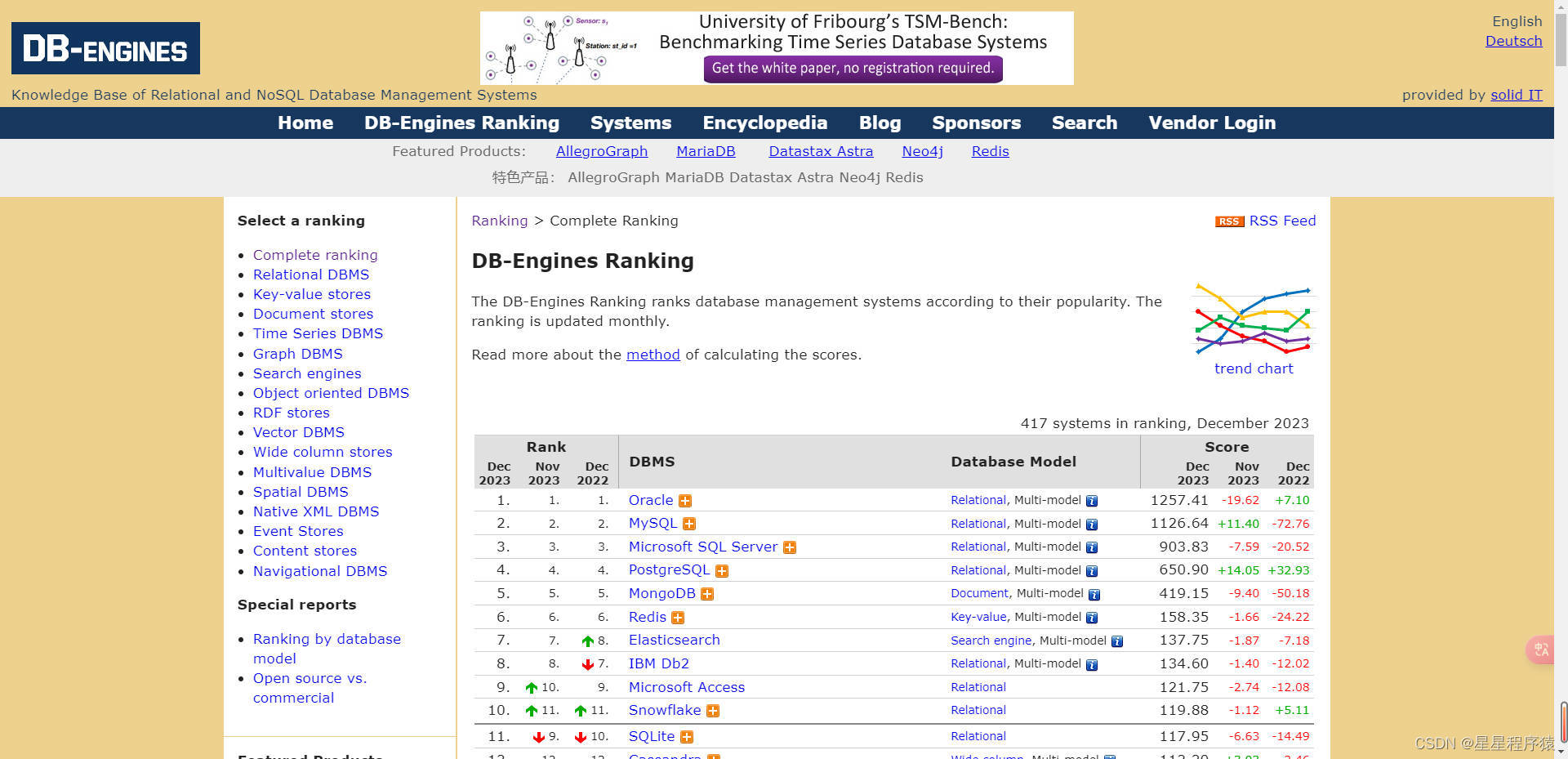The width and height of the screenshot is (1568, 759).
Task: Open the Blog menu item
Action: 880,123
